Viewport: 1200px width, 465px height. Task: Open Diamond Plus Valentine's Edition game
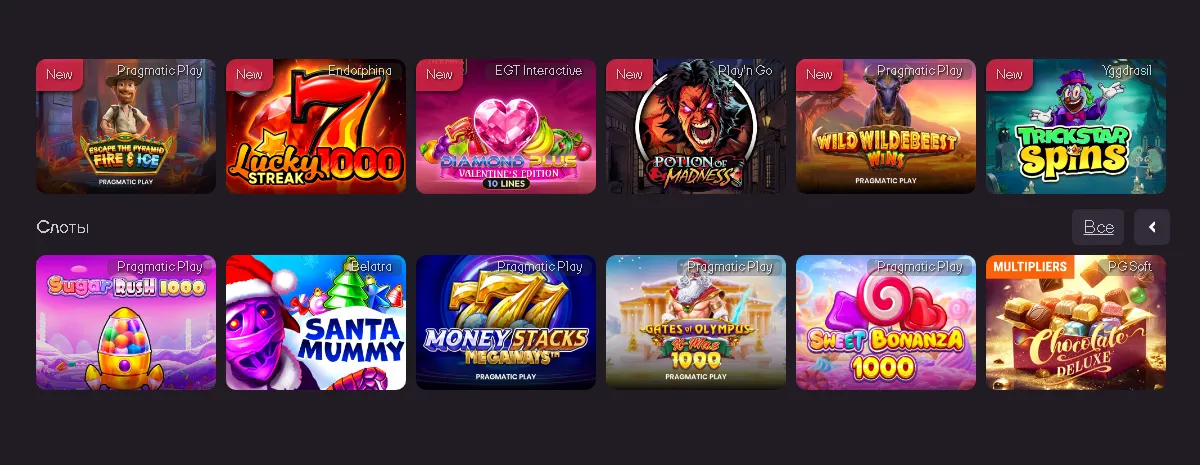(x=506, y=126)
